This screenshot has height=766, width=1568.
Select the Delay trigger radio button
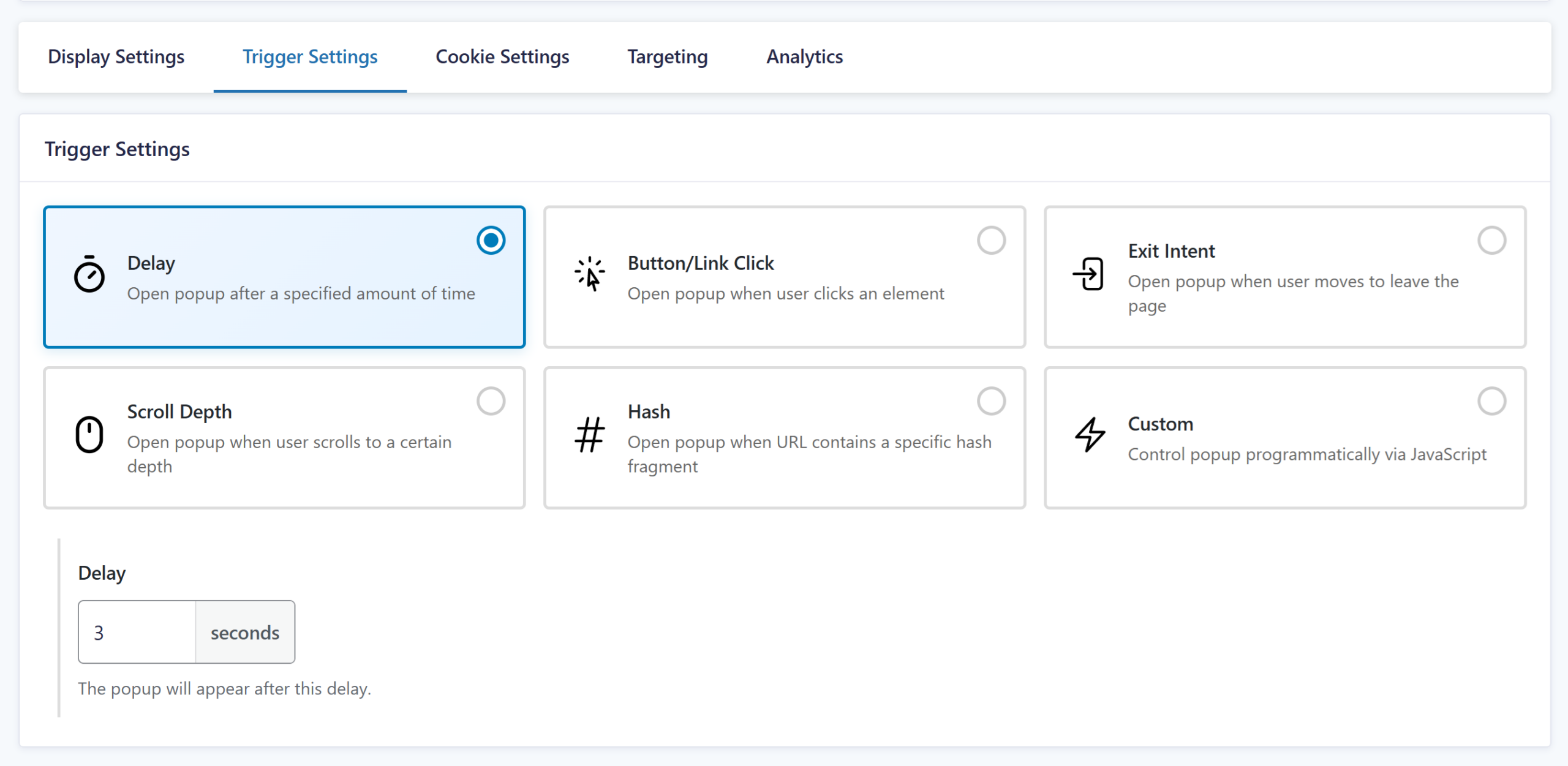(491, 240)
